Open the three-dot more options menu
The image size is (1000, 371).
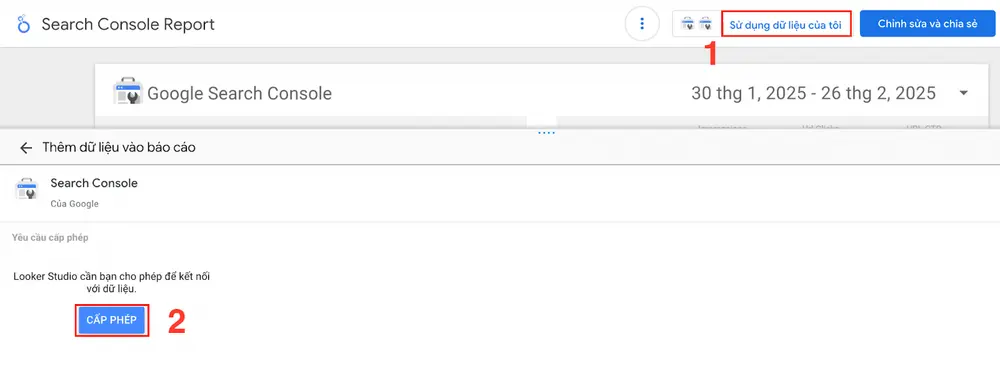642,24
